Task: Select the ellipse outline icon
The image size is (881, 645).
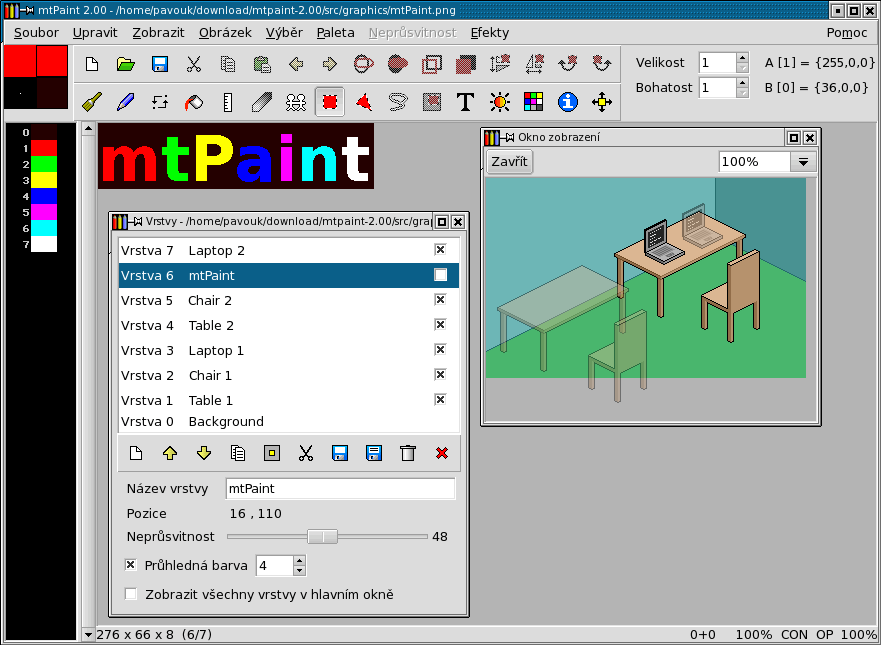Action: coord(364,64)
